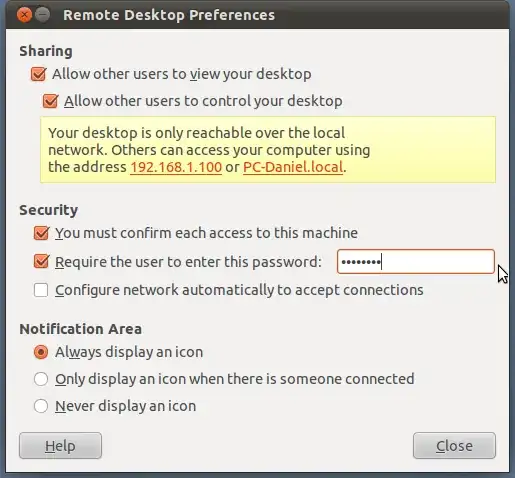Viewport: 515px width, 478px height.
Task: Click the Security section heading
Action: coord(49,210)
